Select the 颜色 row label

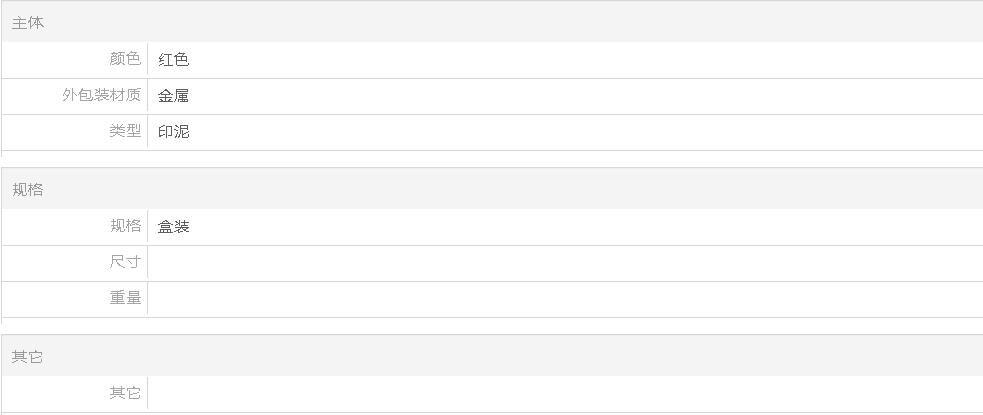[125, 59]
